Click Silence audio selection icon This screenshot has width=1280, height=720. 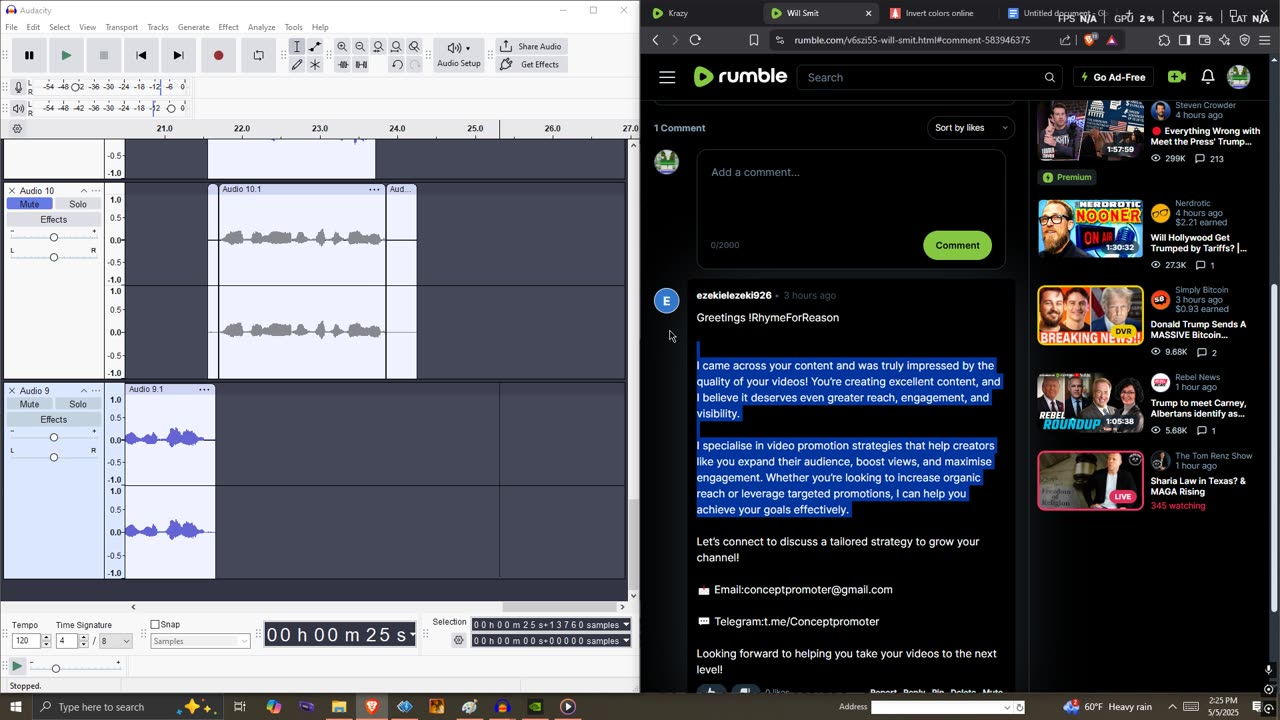click(361, 64)
